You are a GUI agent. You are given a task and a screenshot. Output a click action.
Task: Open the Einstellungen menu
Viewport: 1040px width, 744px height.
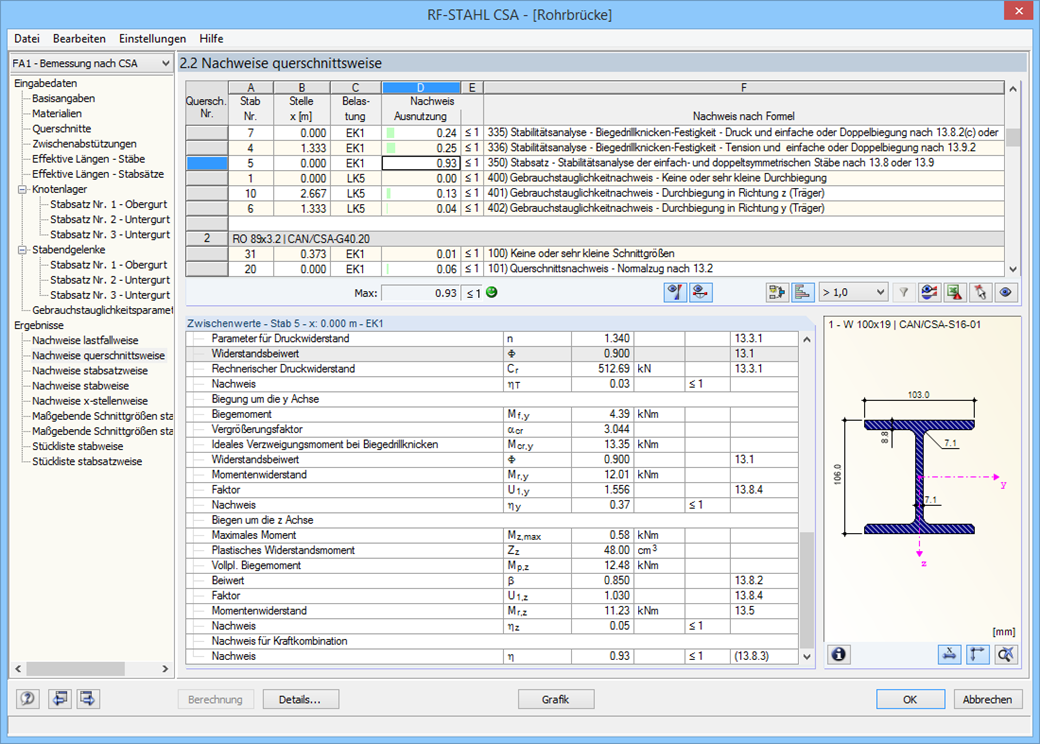pos(152,38)
